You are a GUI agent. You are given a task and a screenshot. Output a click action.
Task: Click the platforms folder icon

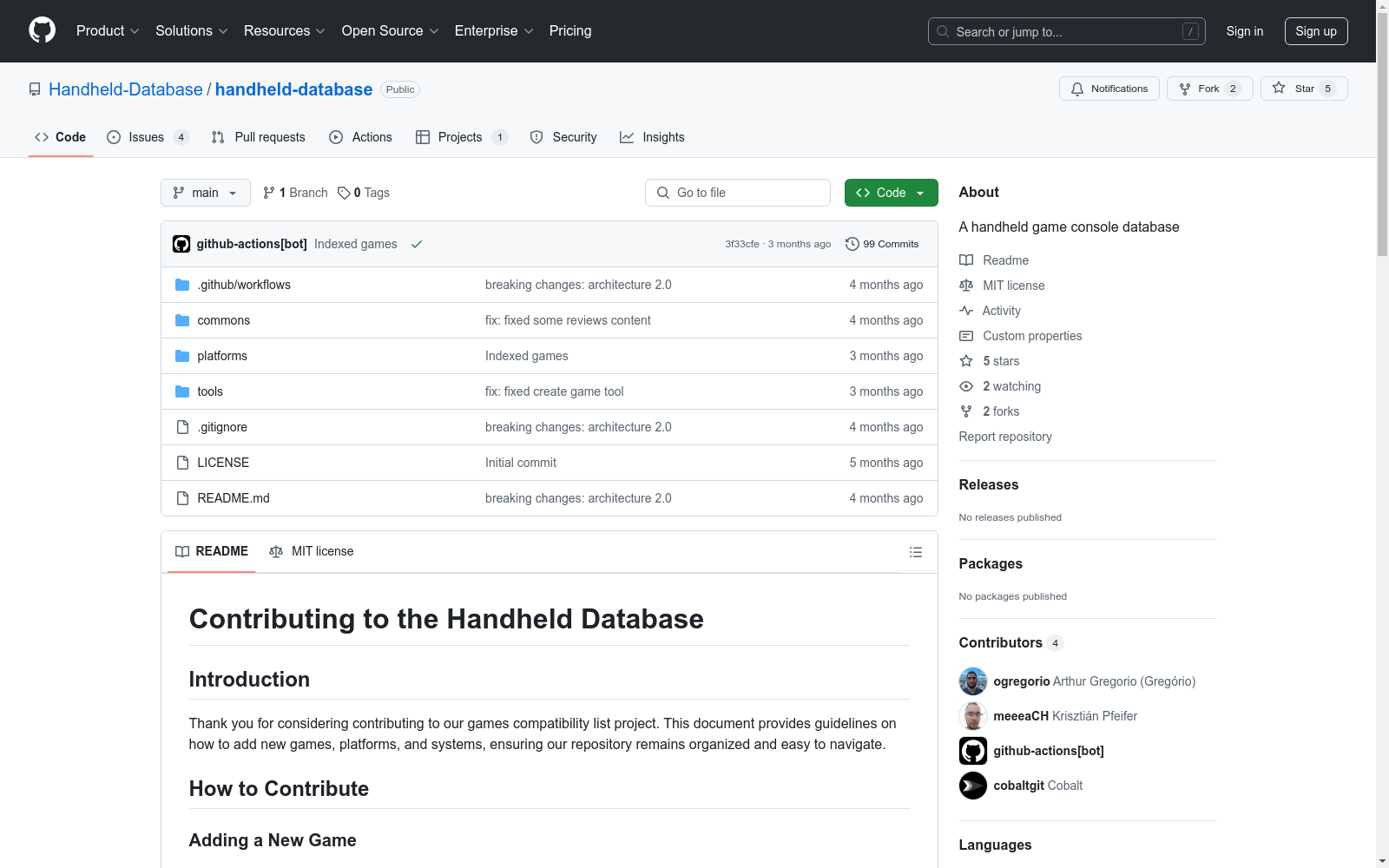pyautogui.click(x=182, y=356)
